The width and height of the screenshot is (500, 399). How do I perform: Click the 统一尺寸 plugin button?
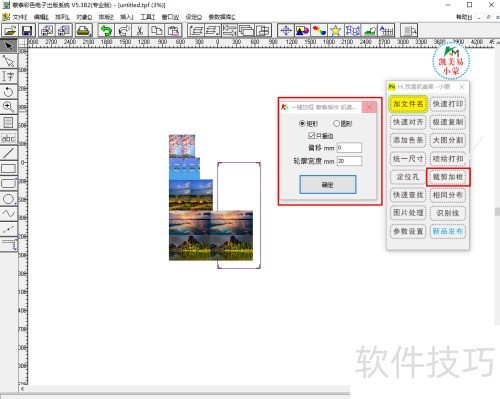pyautogui.click(x=408, y=159)
